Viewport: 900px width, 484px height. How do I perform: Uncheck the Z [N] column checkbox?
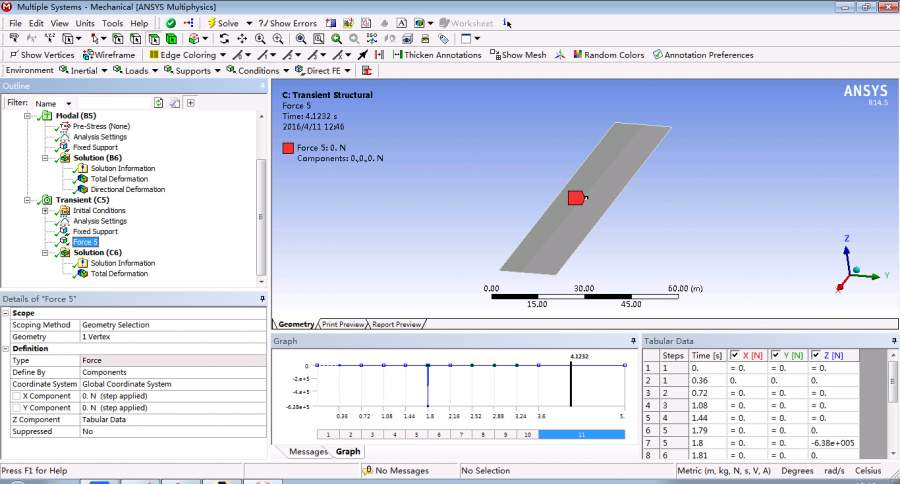click(x=816, y=355)
